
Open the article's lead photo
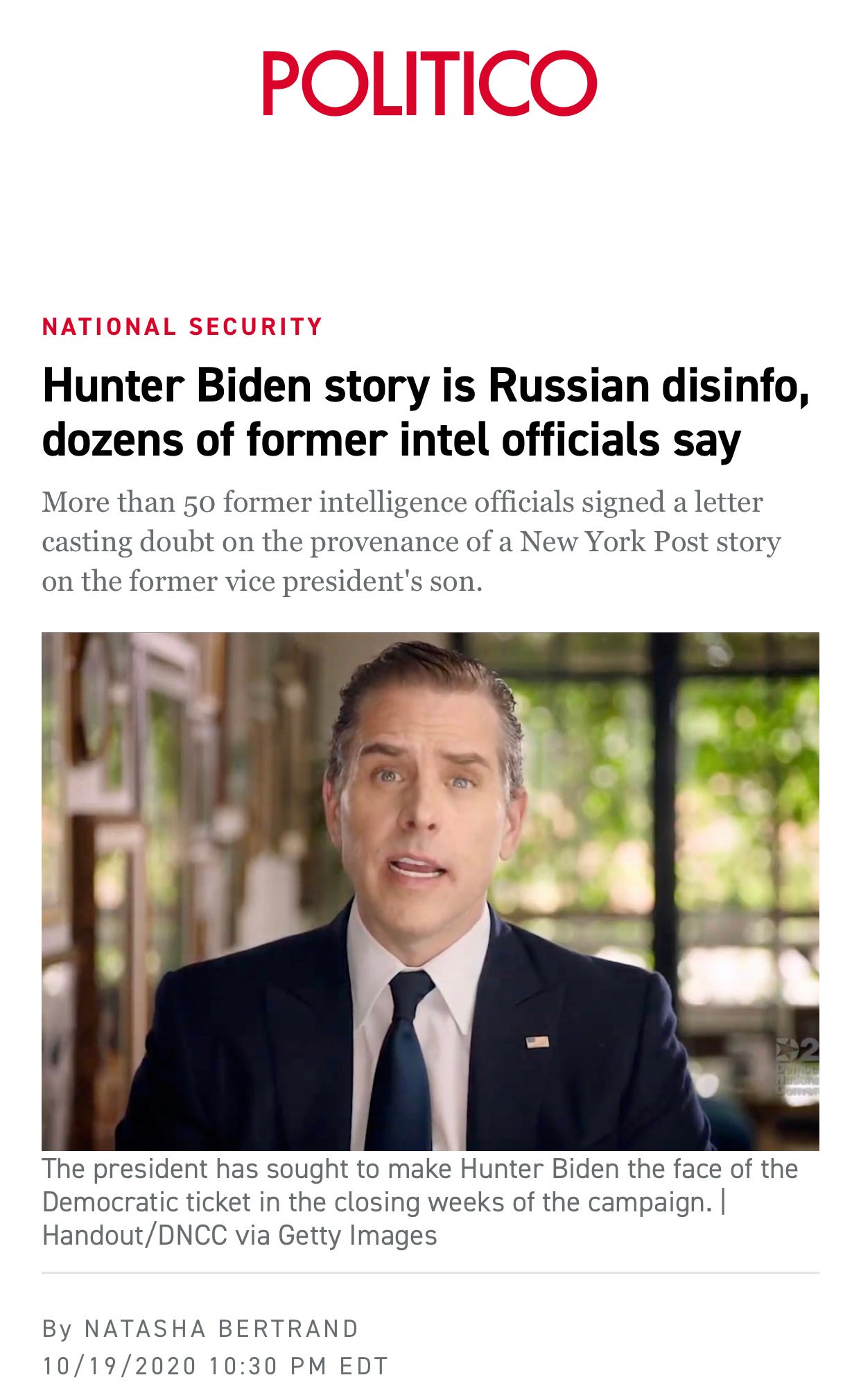430,892
